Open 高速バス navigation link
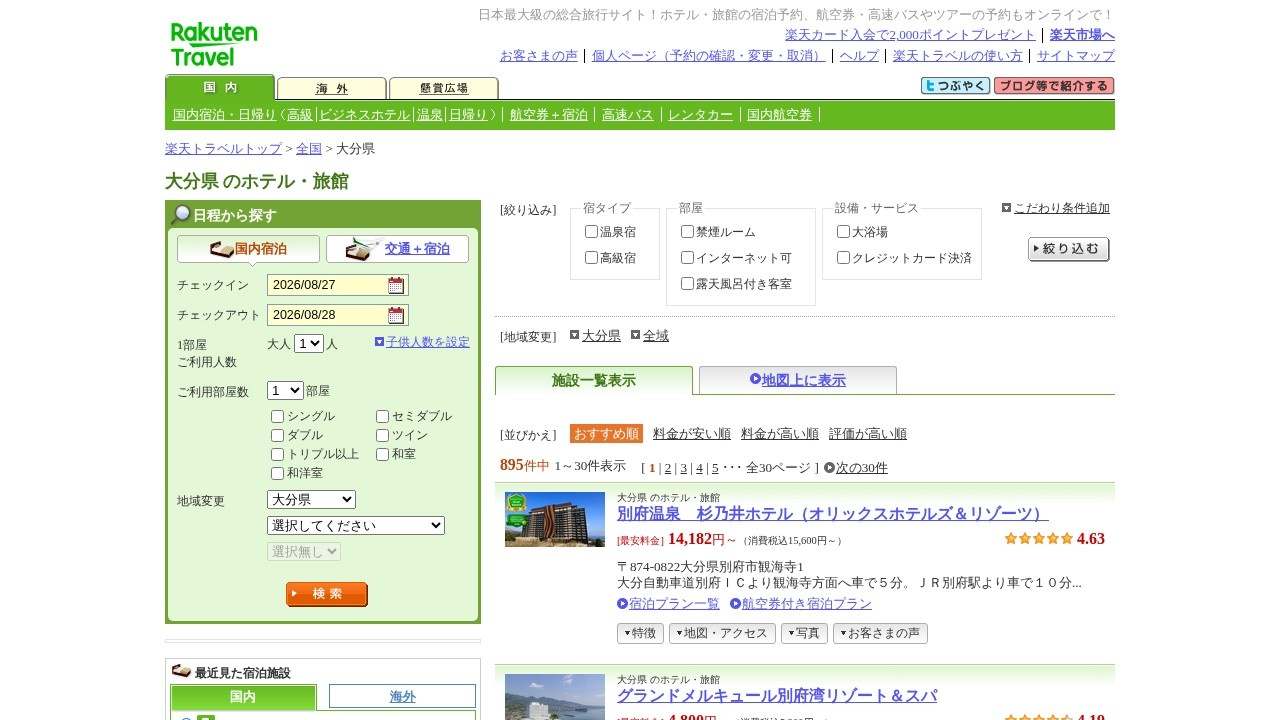This screenshot has height=720, width=1280. click(x=628, y=115)
